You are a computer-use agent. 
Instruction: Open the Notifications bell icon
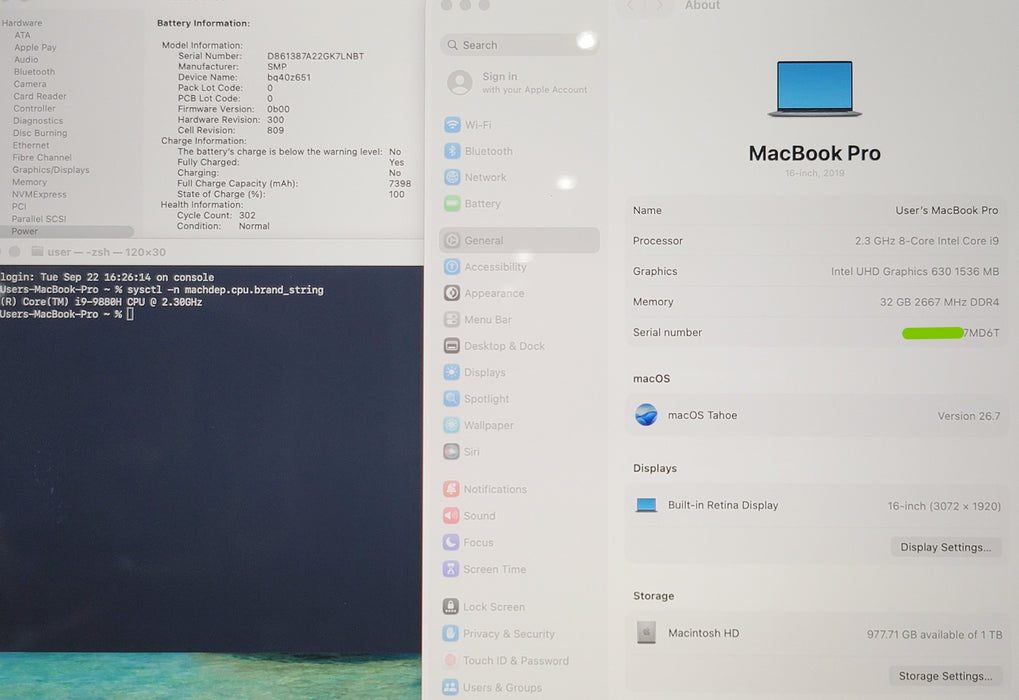pyautogui.click(x=452, y=489)
